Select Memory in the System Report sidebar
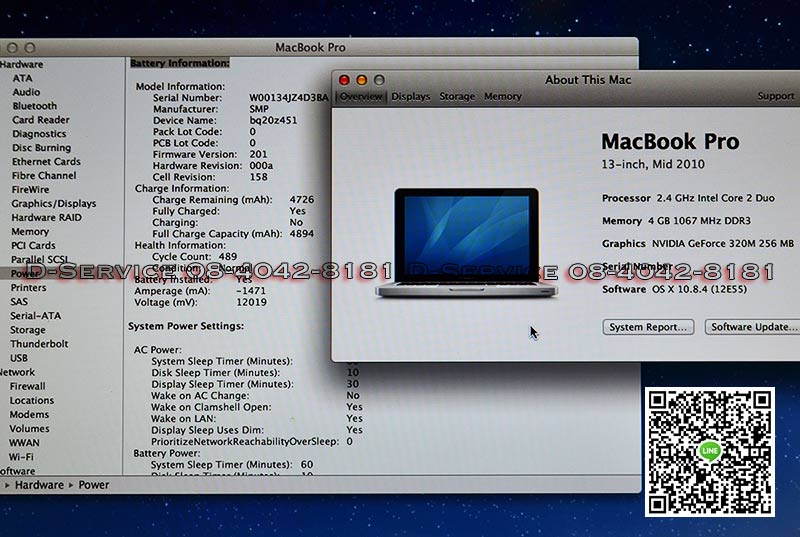 pos(30,232)
